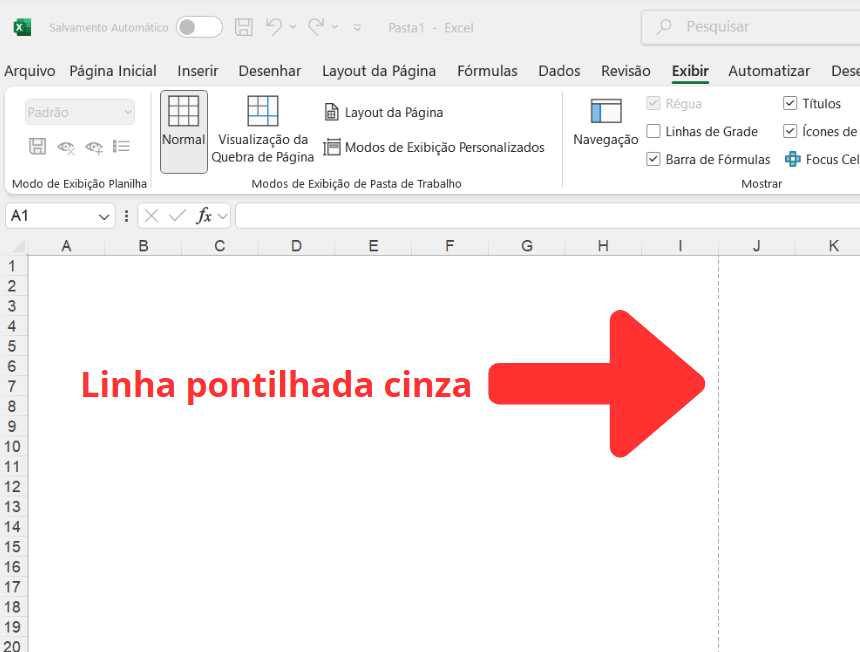Click the Focus Cell icon
Viewport: 860px width, 652px height.
pos(793,159)
